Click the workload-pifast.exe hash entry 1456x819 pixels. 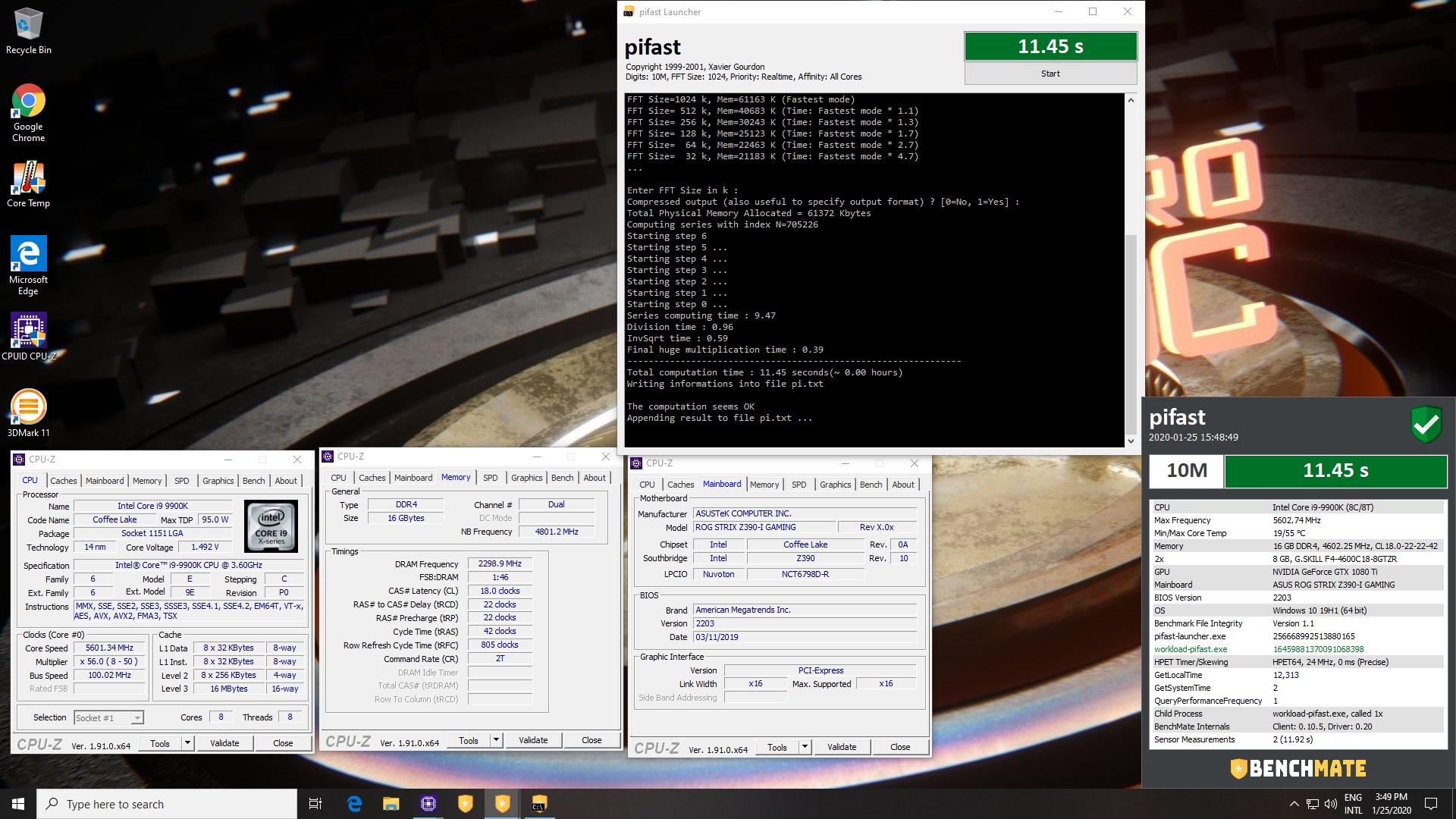point(1298,649)
